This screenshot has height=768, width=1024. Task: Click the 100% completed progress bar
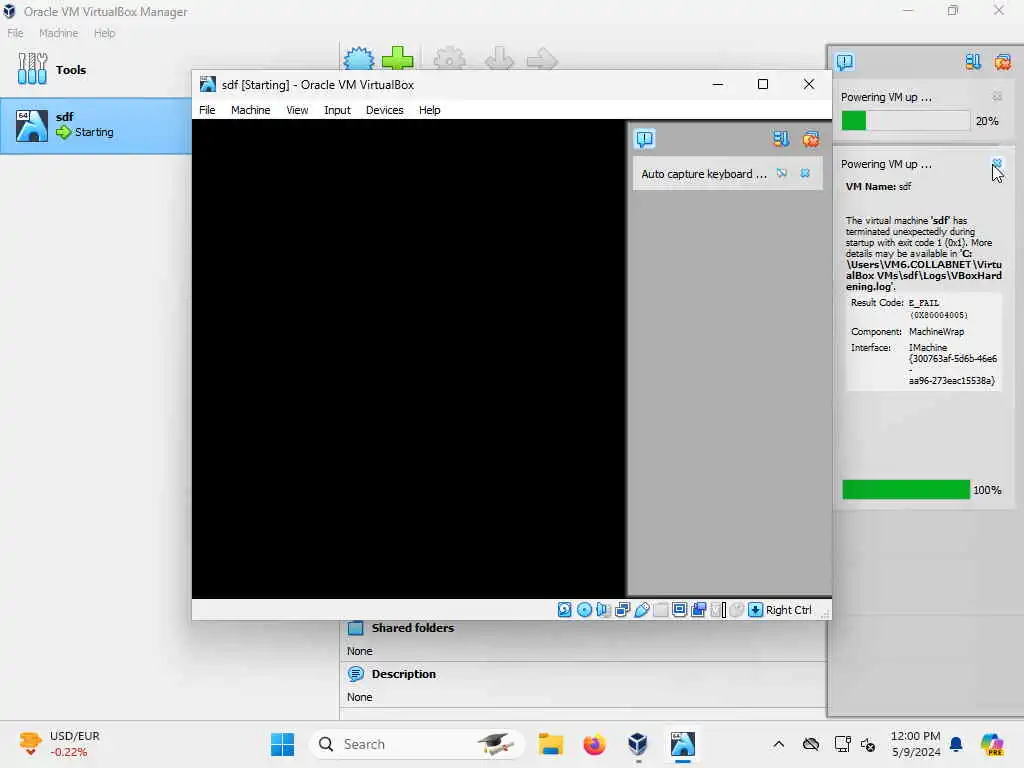click(906, 489)
